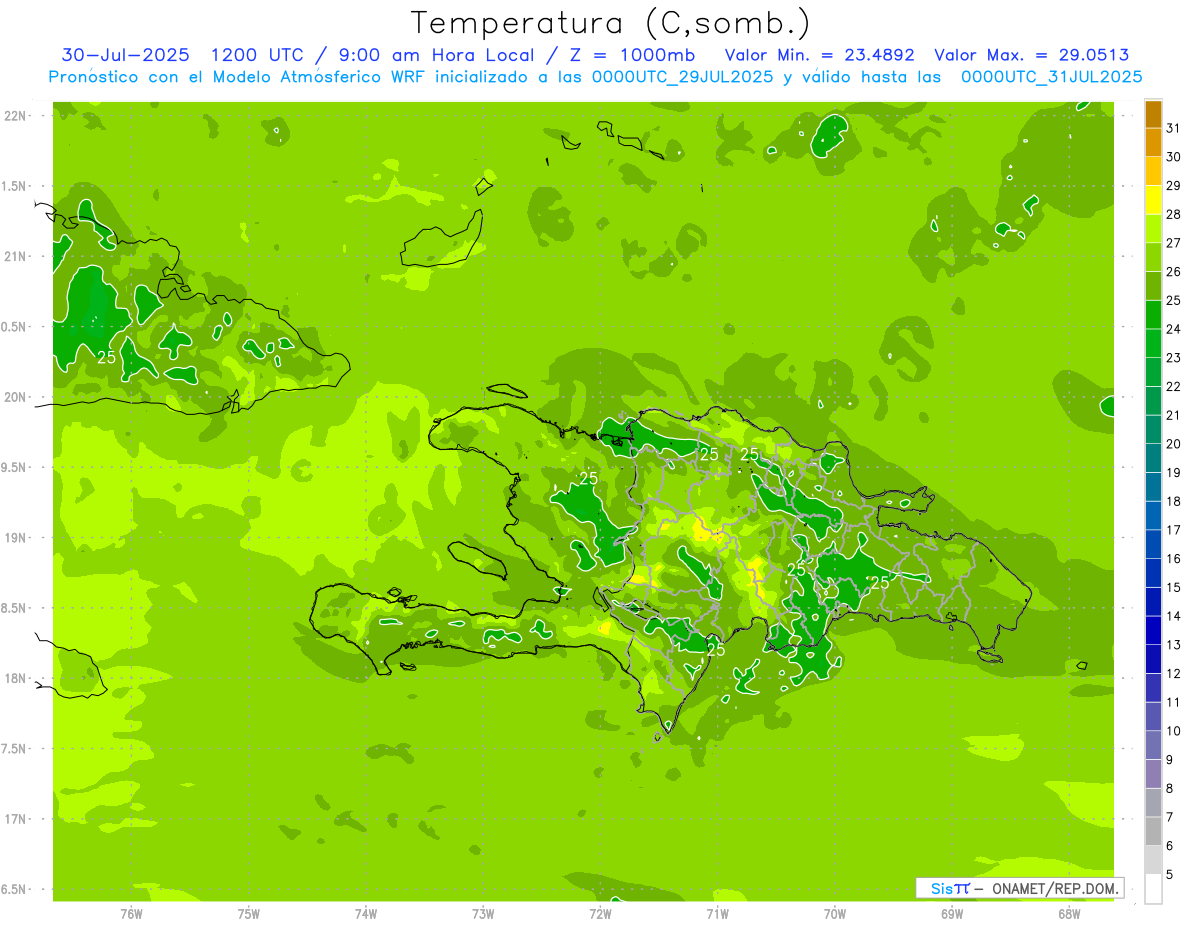Click the SisTT ONAMET/REP.DOM. watermark label
The width and height of the screenshot is (1200, 927).
[1019, 888]
